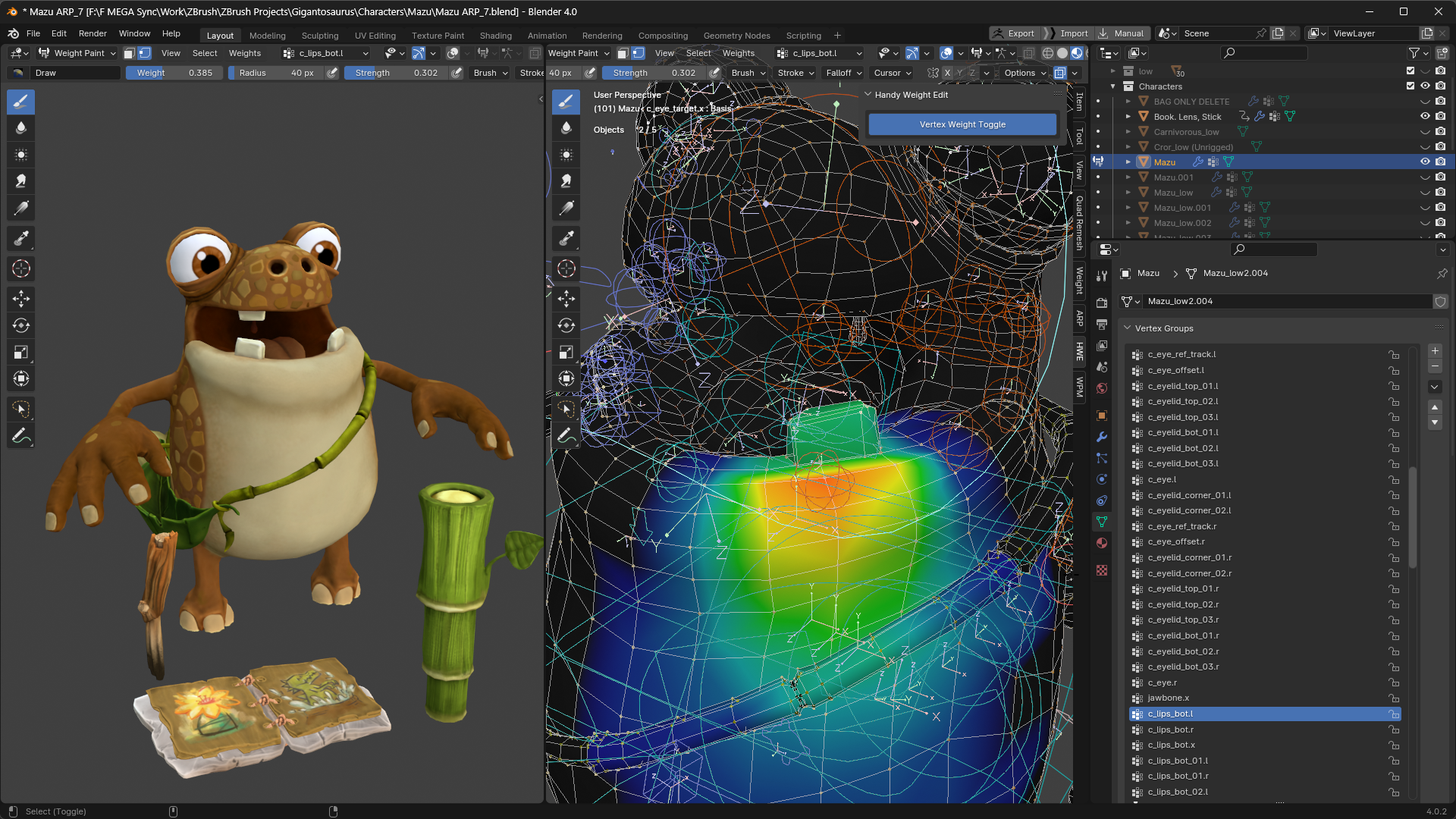Add a workspace with the plus tab button
Image resolution: width=1456 pixels, height=819 pixels.
tap(837, 35)
